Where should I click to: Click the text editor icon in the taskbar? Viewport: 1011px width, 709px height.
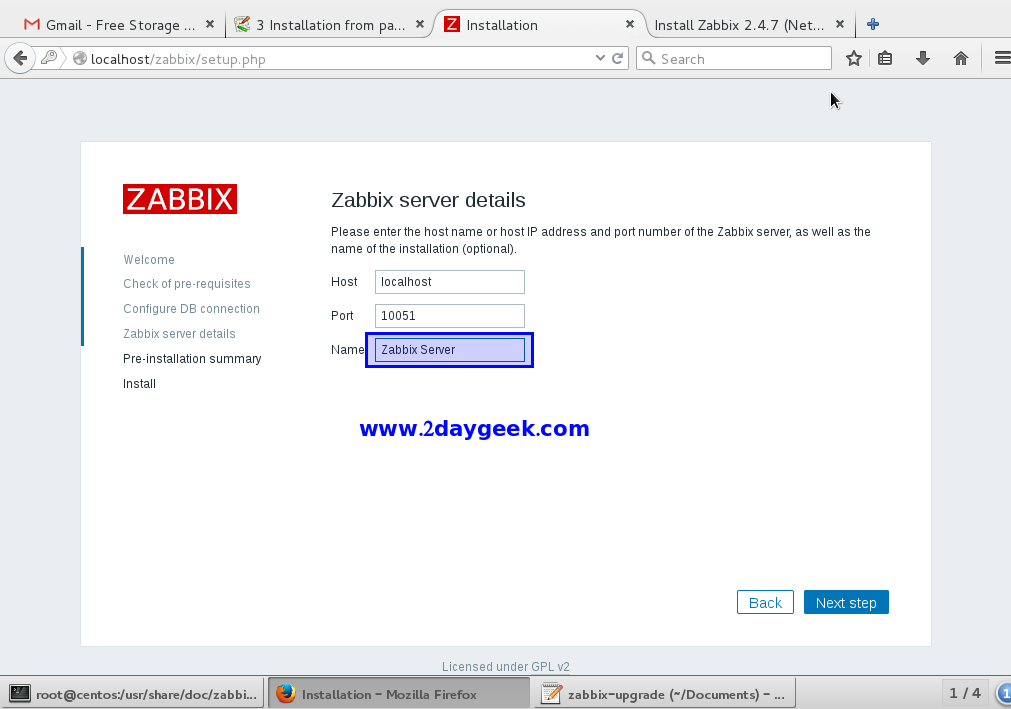pyautogui.click(x=551, y=694)
